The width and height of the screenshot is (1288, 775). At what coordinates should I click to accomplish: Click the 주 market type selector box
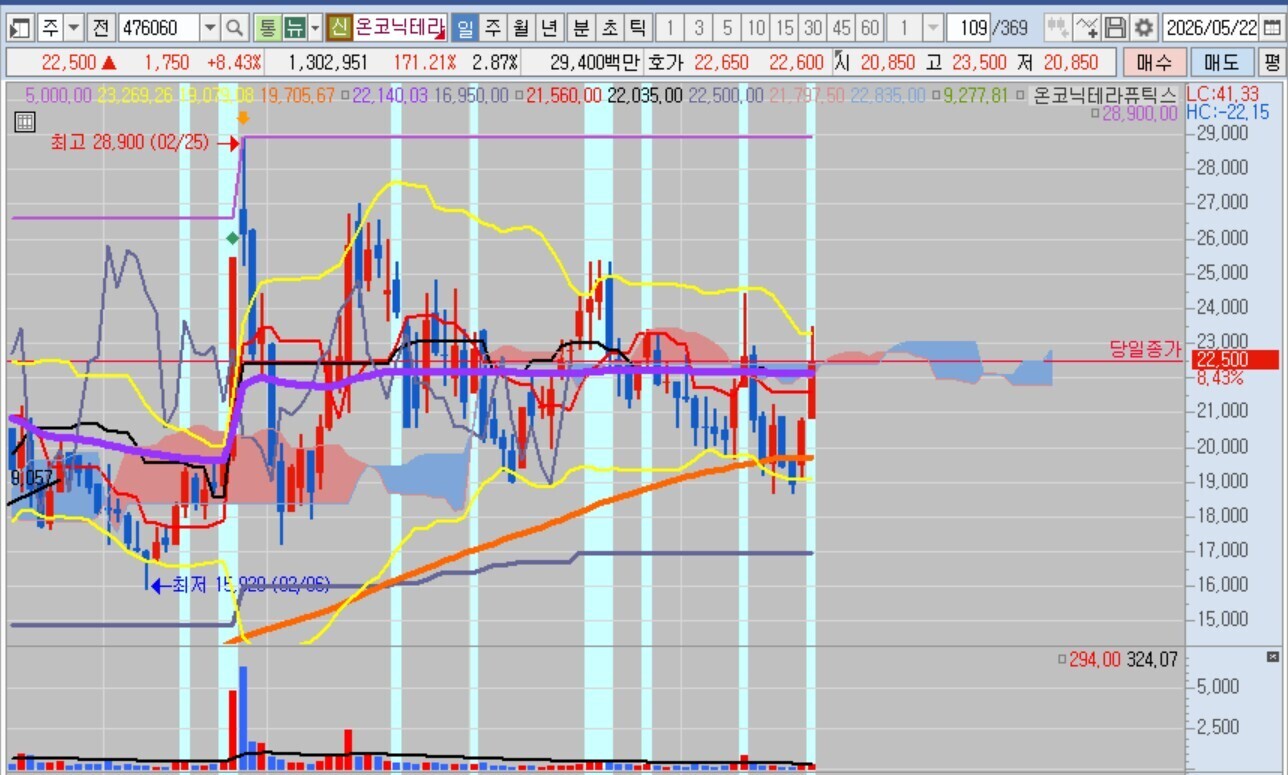click(50, 27)
